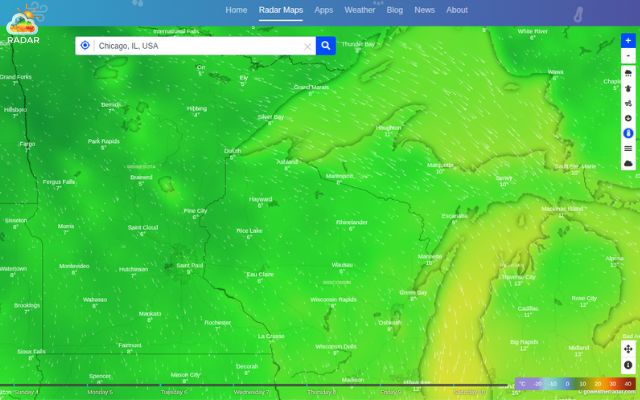Click the Green Bay city label
640x400 pixels.
click(413, 293)
